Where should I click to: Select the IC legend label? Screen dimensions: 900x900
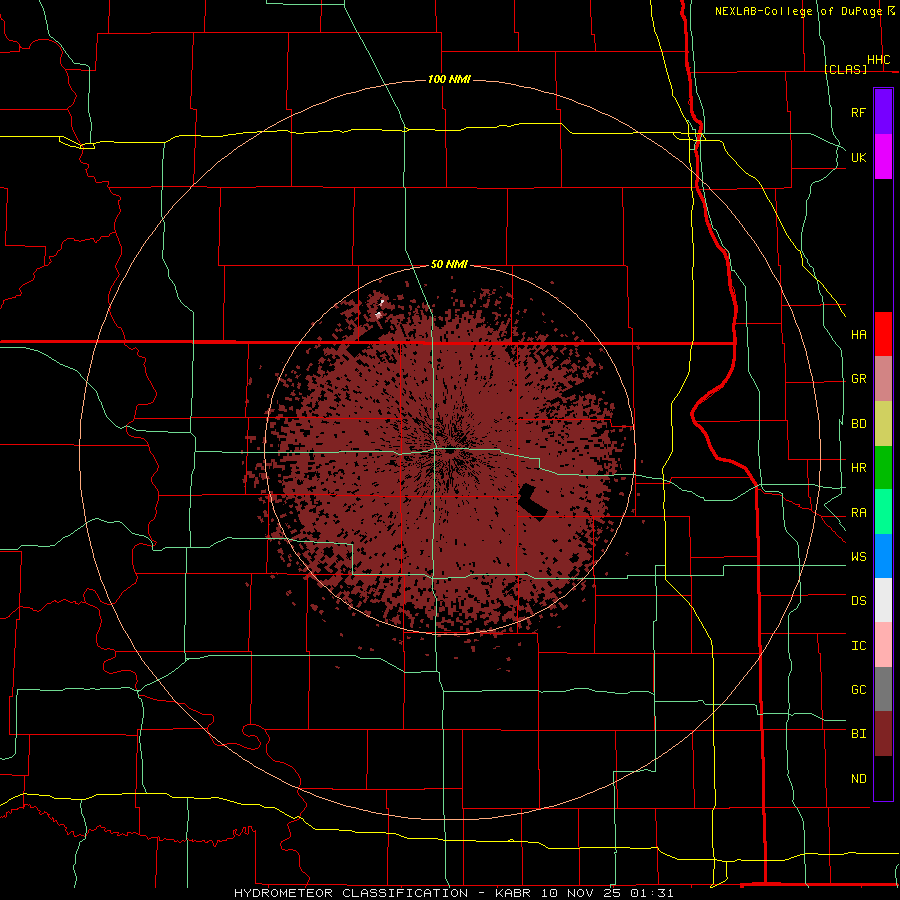coord(858,646)
